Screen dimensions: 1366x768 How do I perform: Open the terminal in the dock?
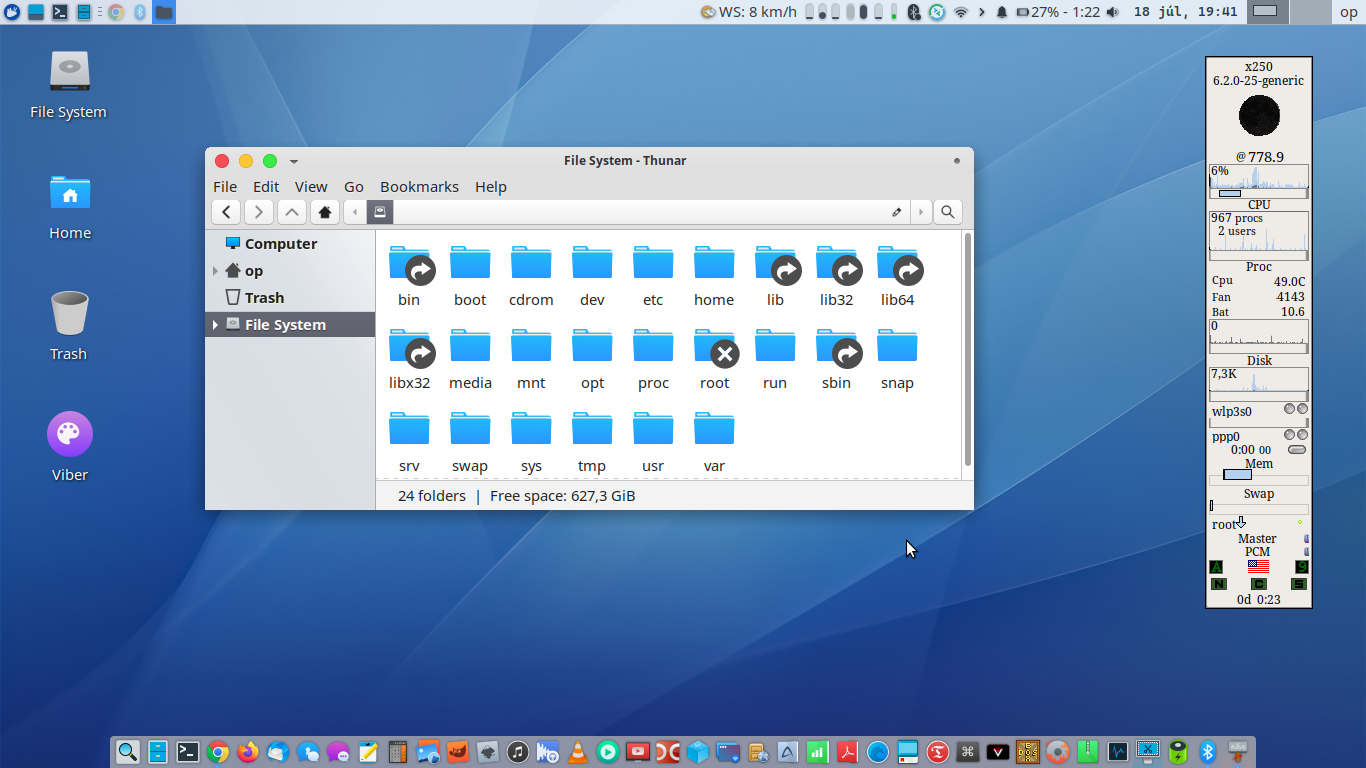(x=187, y=752)
